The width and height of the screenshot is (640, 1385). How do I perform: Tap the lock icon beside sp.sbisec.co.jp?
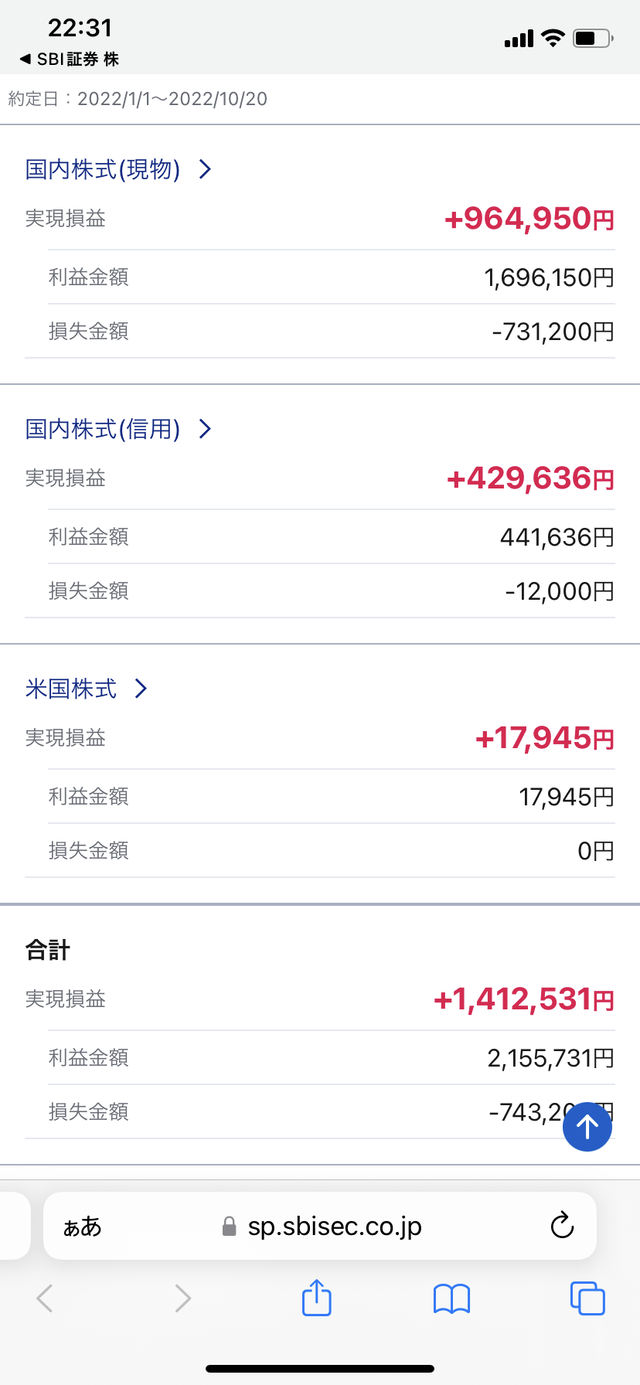[230, 1226]
